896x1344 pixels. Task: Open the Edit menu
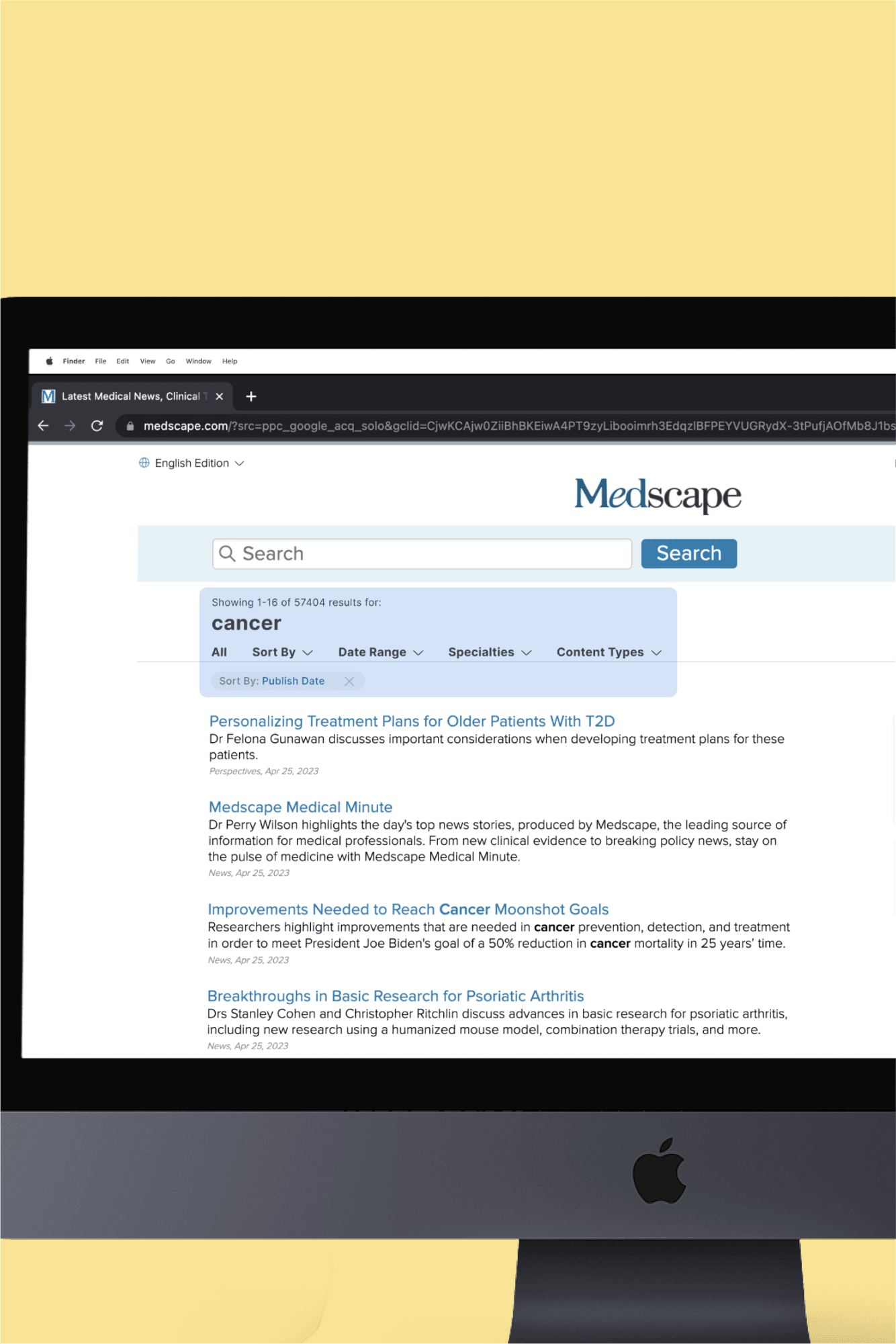tap(123, 361)
